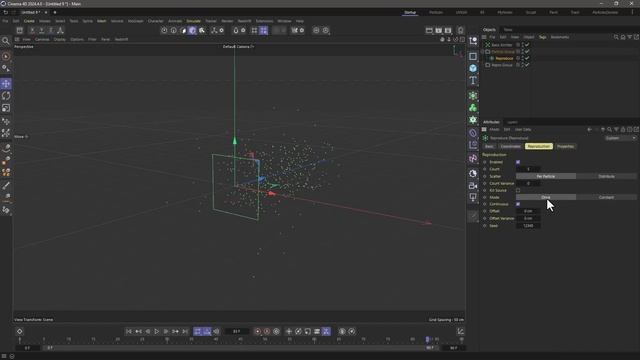Add a Light object from the palette
The image size is (640, 360).
coord(473,198)
